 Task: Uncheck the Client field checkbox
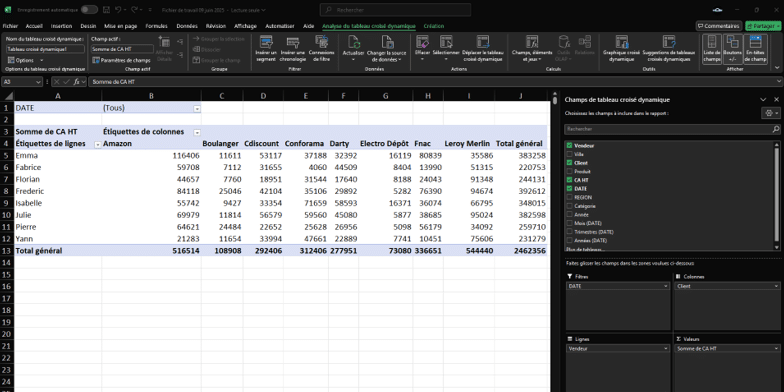coord(570,162)
